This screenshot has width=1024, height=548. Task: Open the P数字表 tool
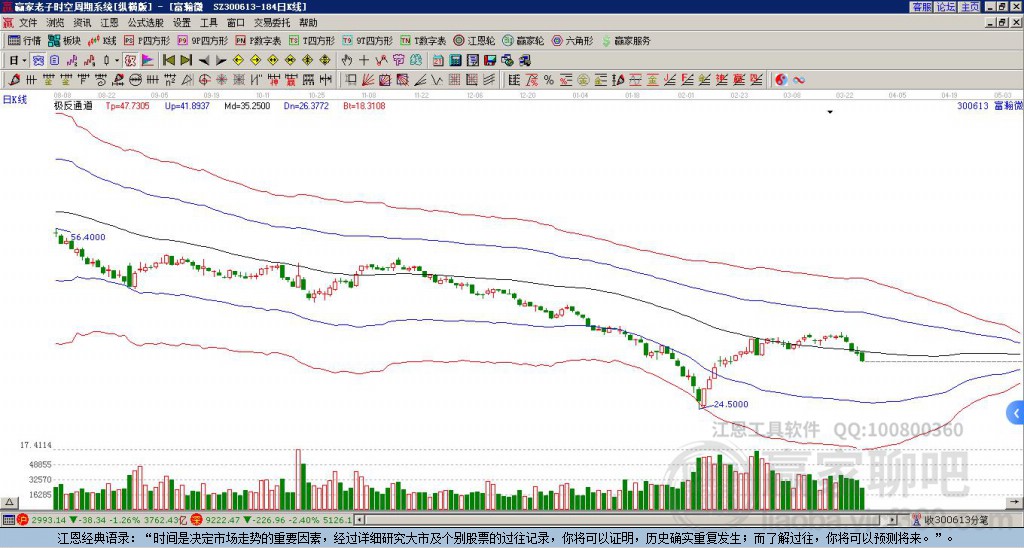pyautogui.click(x=259, y=40)
